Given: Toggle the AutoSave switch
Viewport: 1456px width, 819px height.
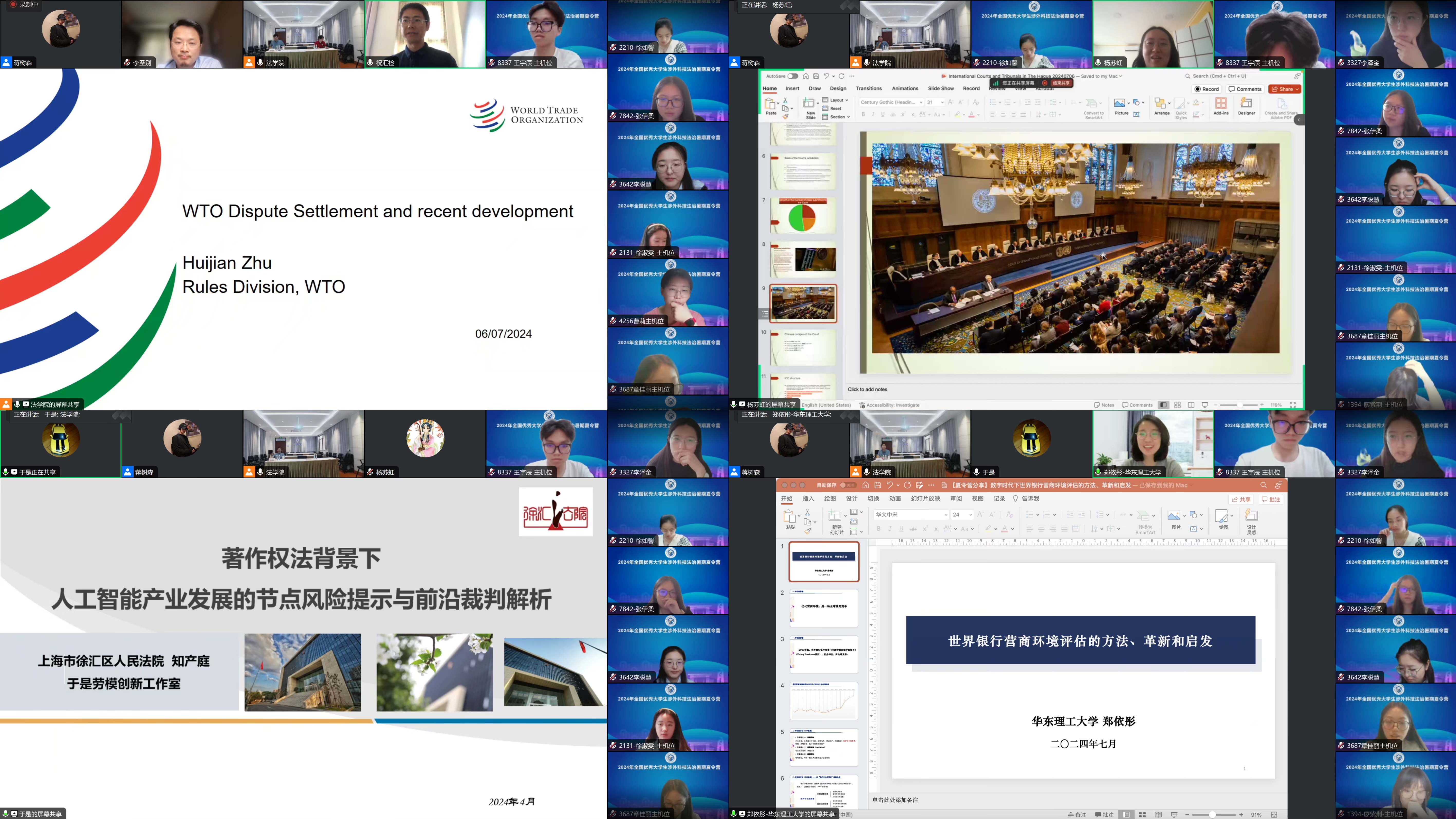Looking at the screenshot, I should pos(793,76).
